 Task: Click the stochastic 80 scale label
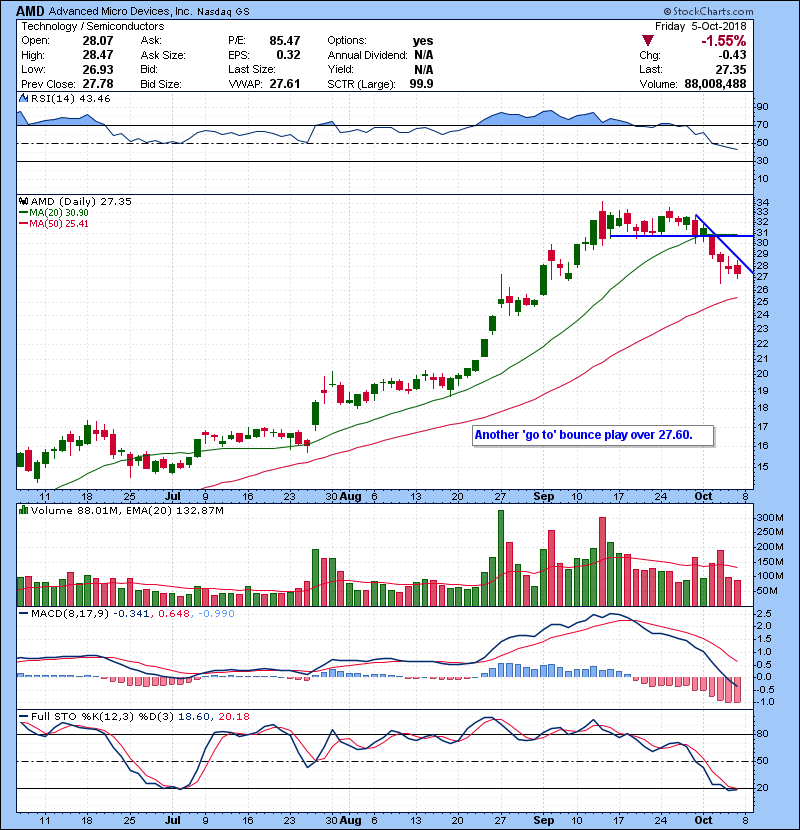tap(762, 734)
